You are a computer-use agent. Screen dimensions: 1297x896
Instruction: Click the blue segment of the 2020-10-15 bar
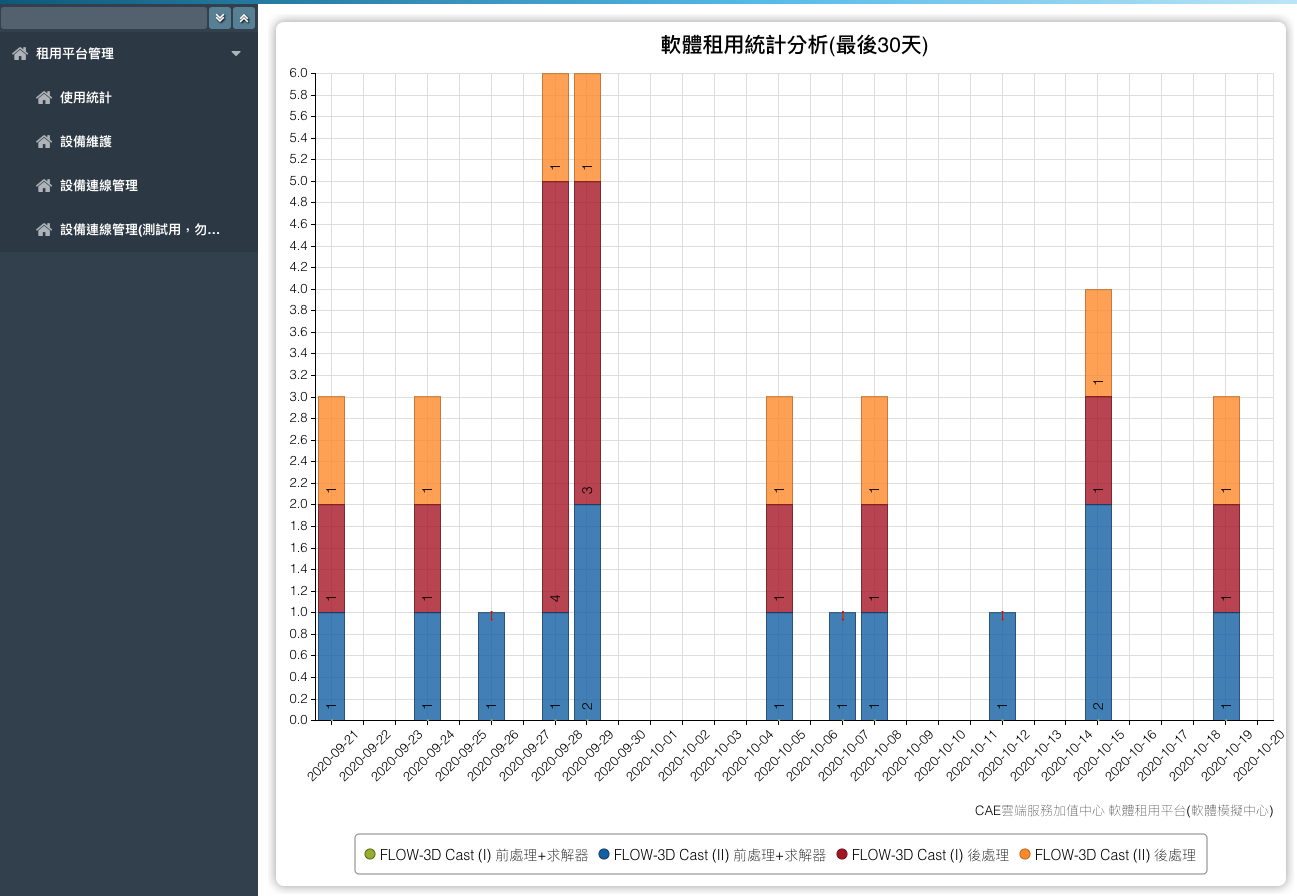click(1098, 612)
